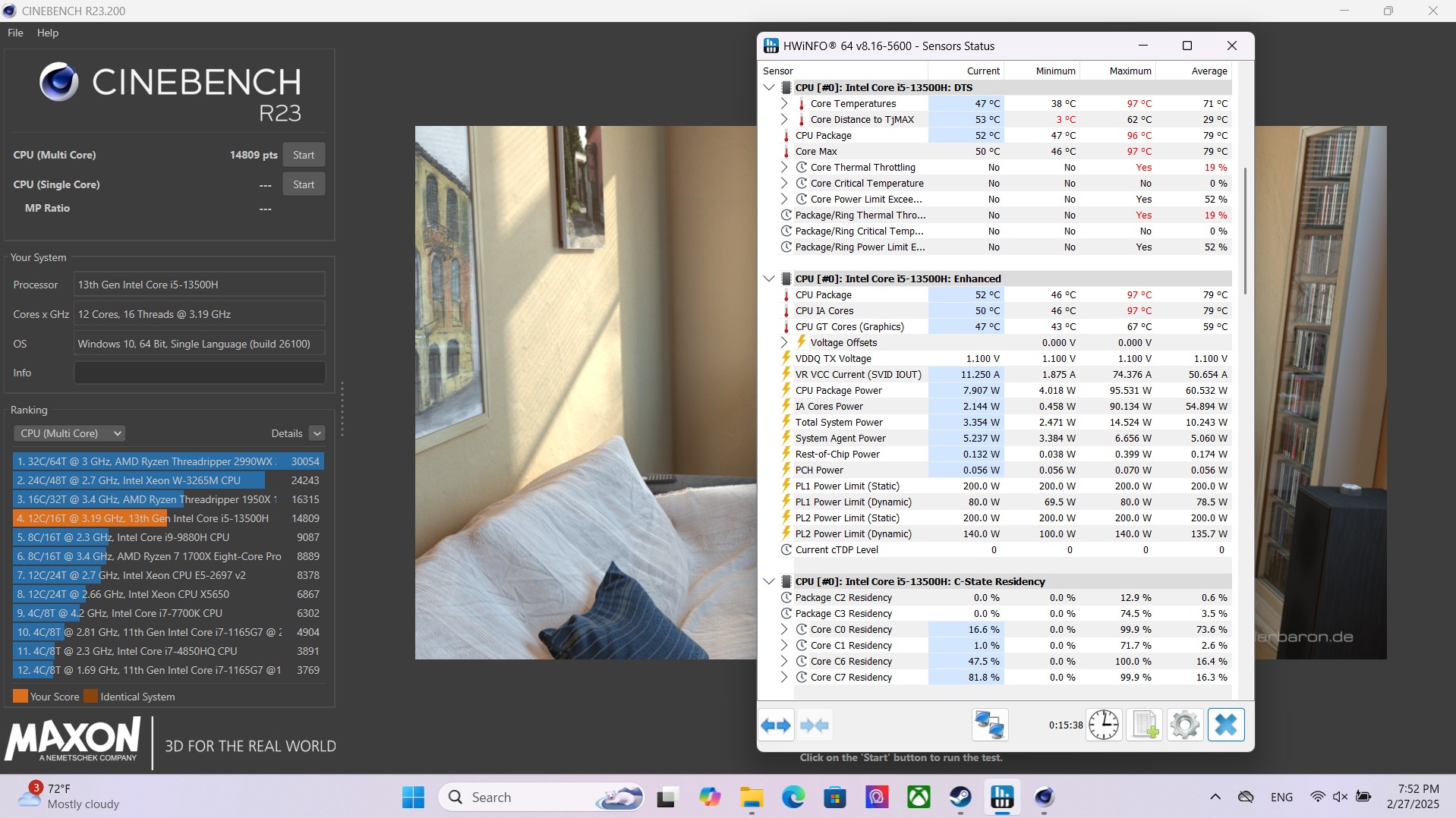Click the Cinebench rendered room image
The width and height of the screenshot is (1456, 818).
(585, 392)
